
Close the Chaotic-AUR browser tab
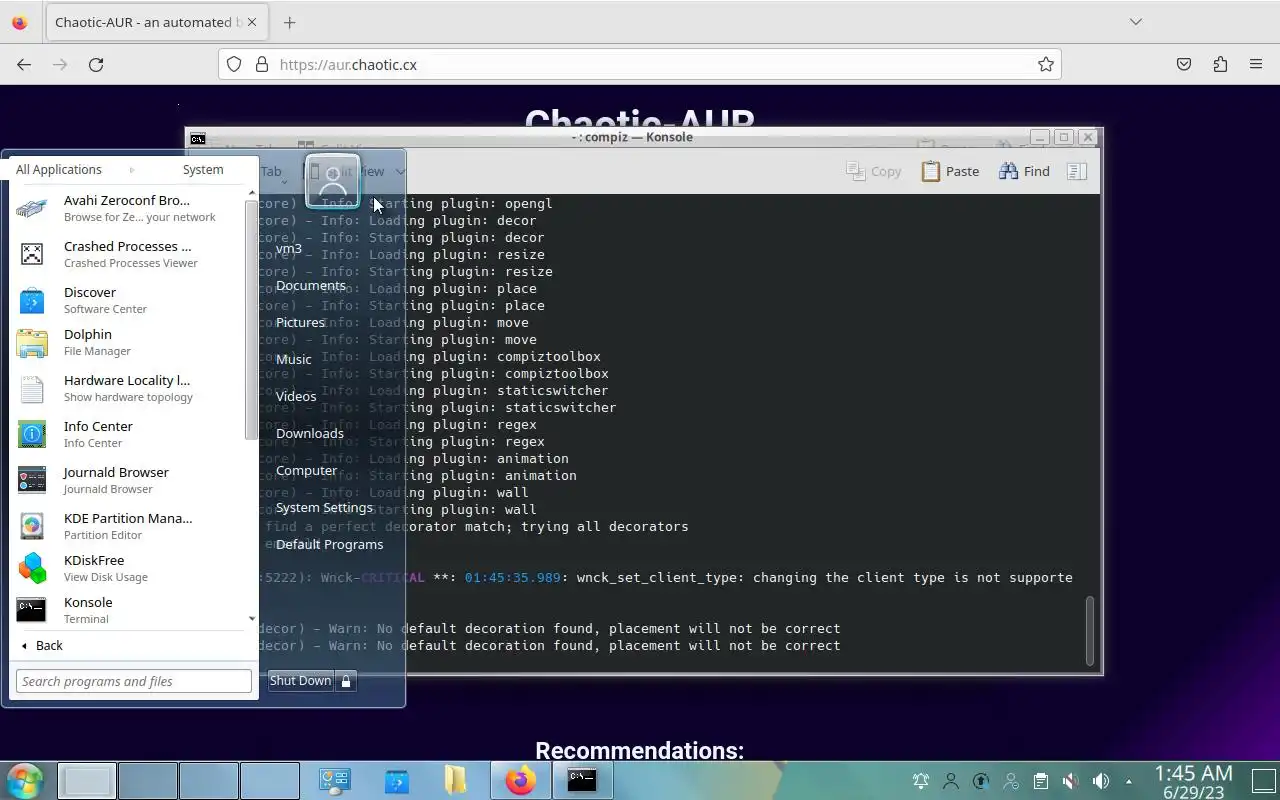(x=251, y=22)
